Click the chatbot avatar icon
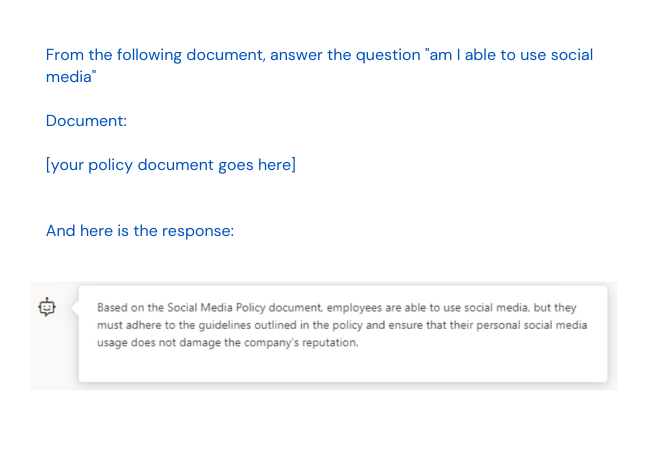 pyautogui.click(x=47, y=308)
